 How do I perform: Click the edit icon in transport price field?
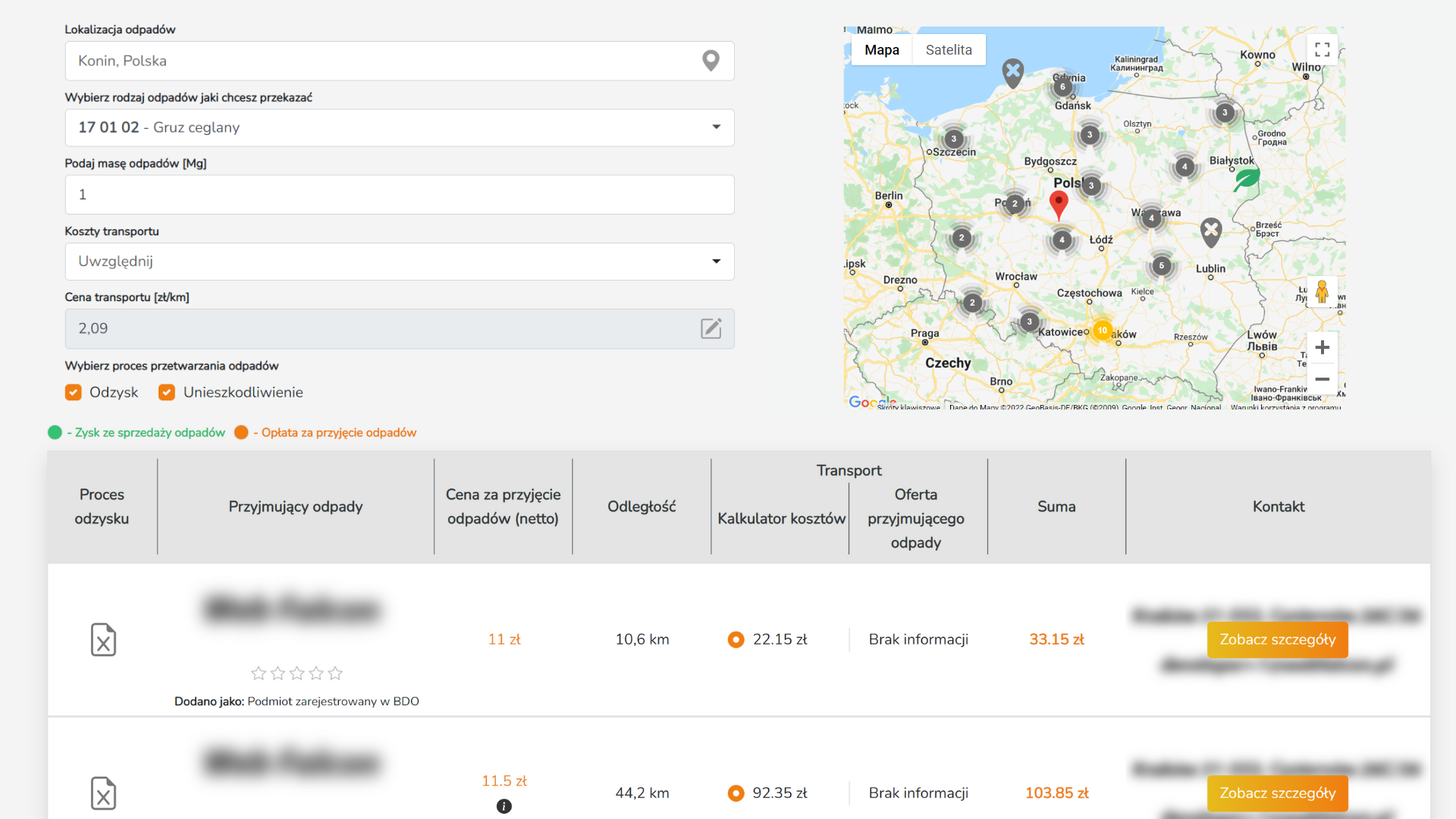711,328
